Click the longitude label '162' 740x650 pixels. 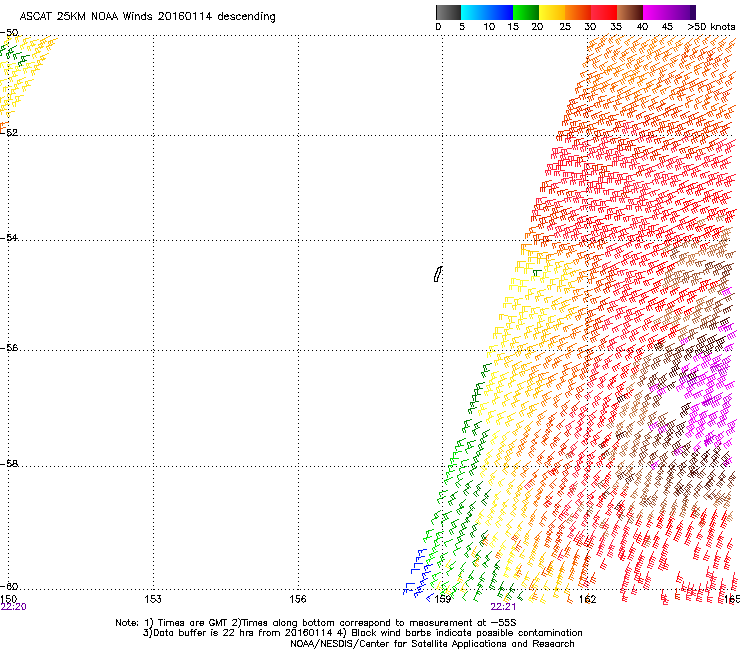[x=588, y=599]
